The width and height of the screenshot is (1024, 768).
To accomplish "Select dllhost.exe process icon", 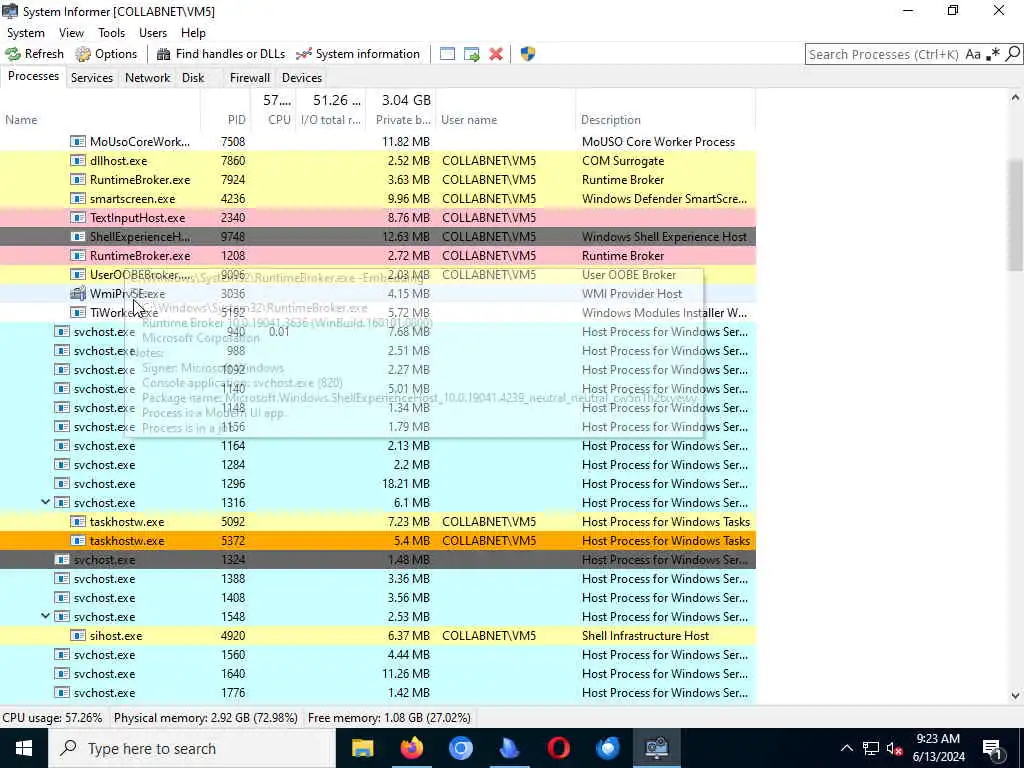I will (x=78, y=161).
